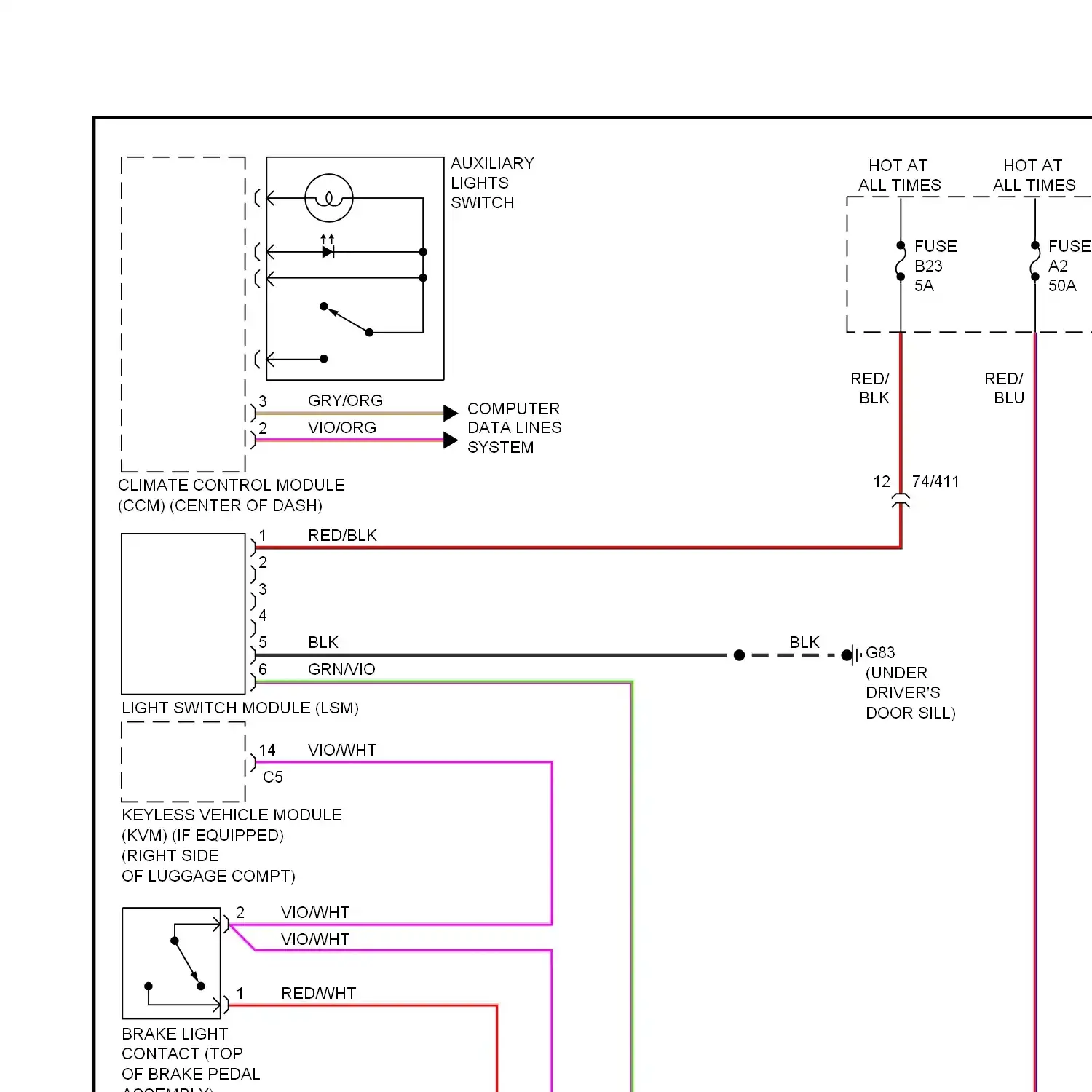Select the BLK label at LSM pin 5
The image size is (1092, 1092).
(x=323, y=642)
